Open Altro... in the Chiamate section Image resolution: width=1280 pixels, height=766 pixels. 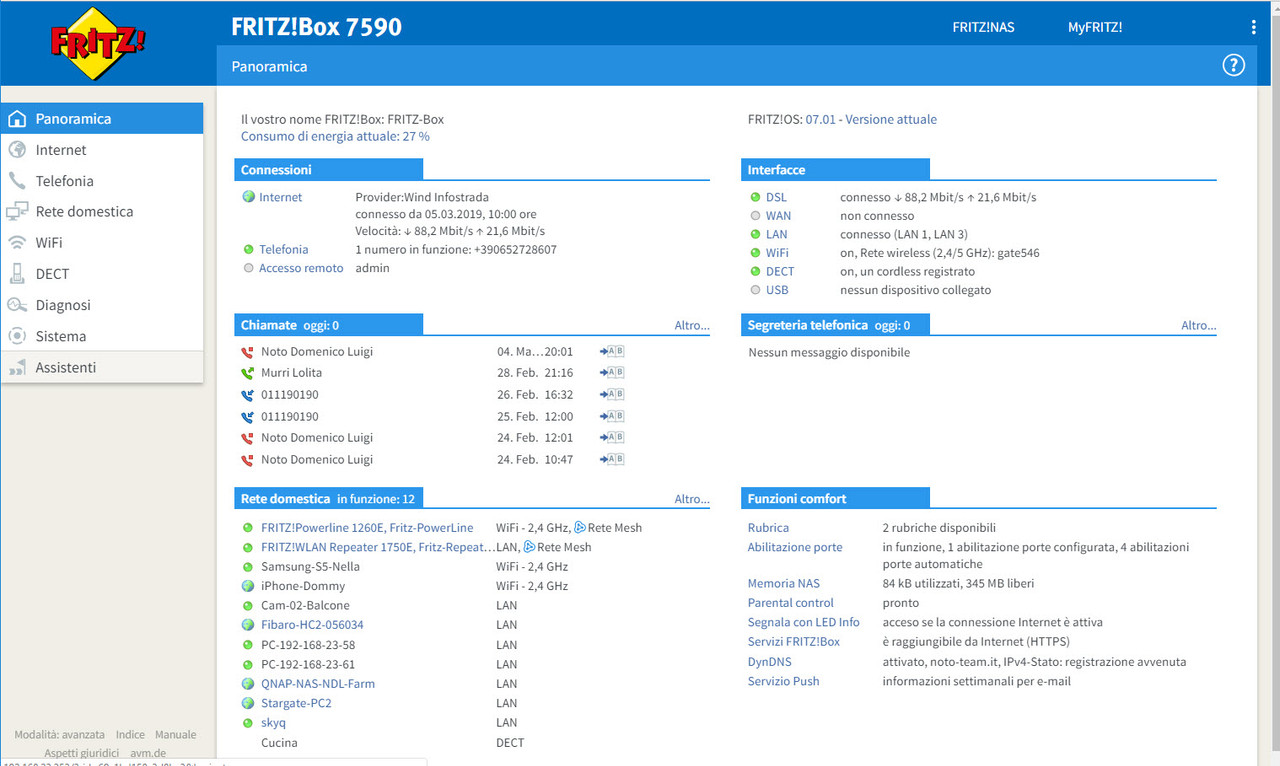click(692, 325)
